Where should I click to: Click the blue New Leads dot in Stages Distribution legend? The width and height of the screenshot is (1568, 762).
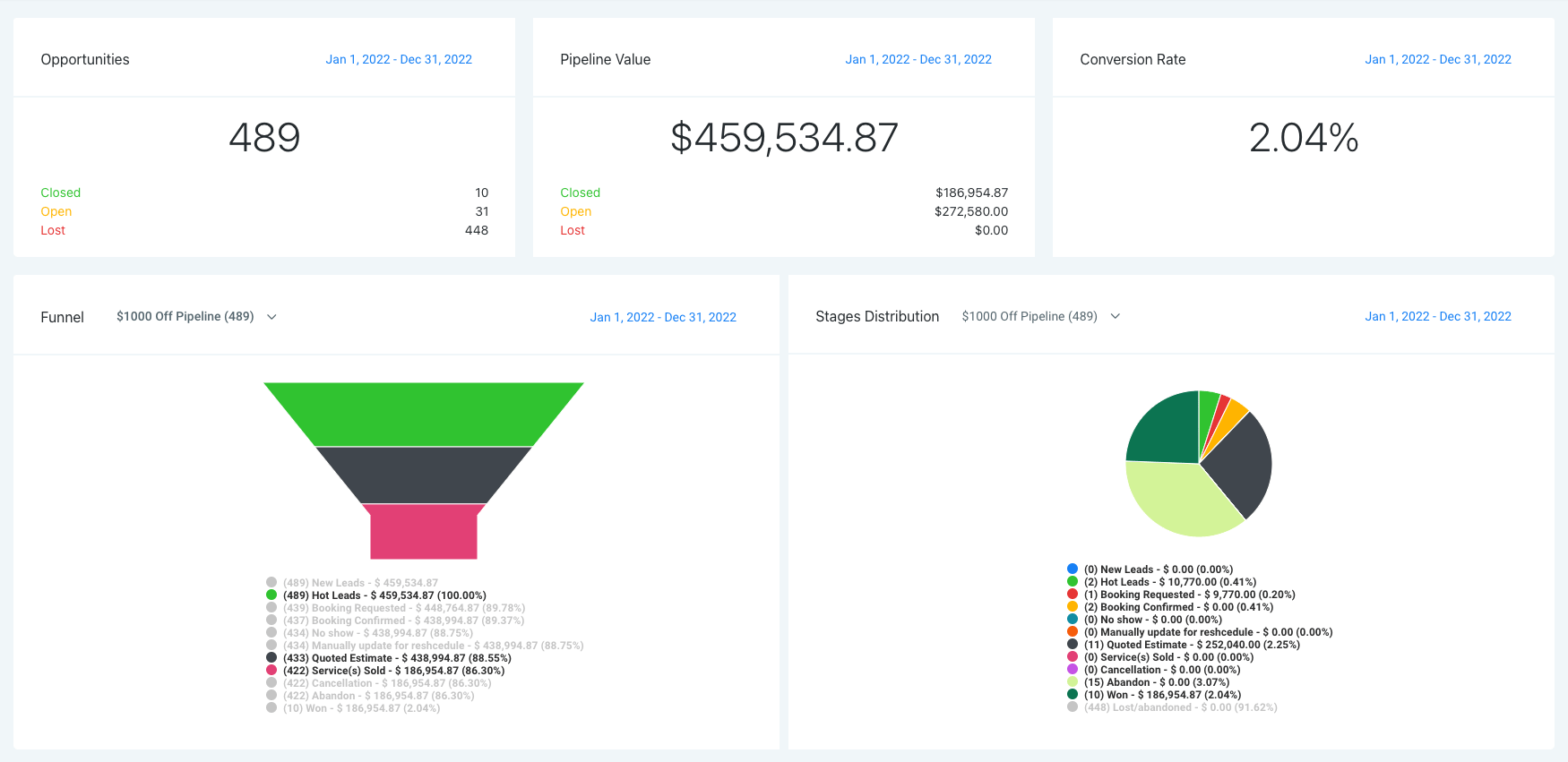1073,569
